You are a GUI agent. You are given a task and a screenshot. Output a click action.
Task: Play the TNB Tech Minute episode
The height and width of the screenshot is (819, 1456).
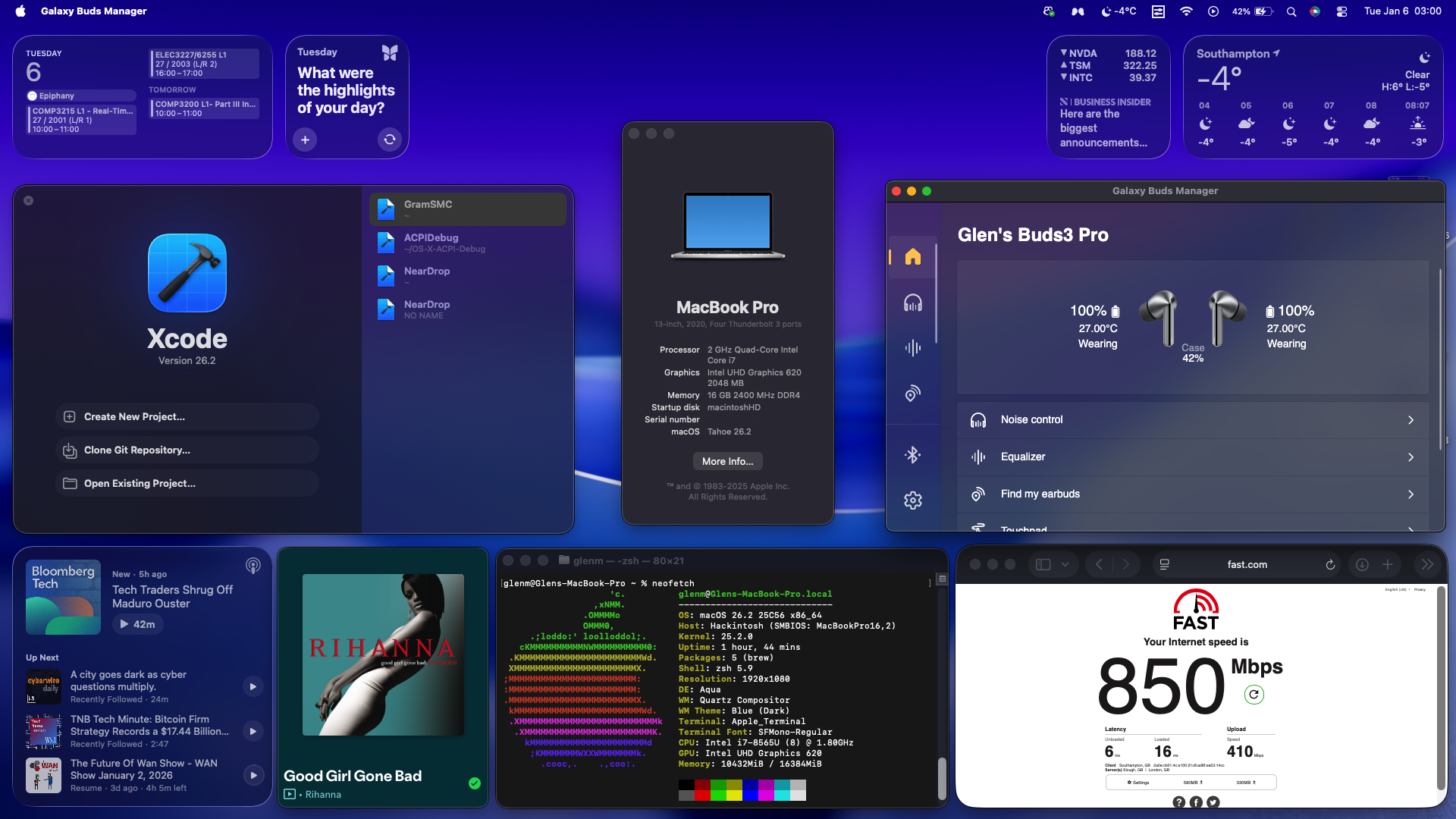tap(253, 731)
